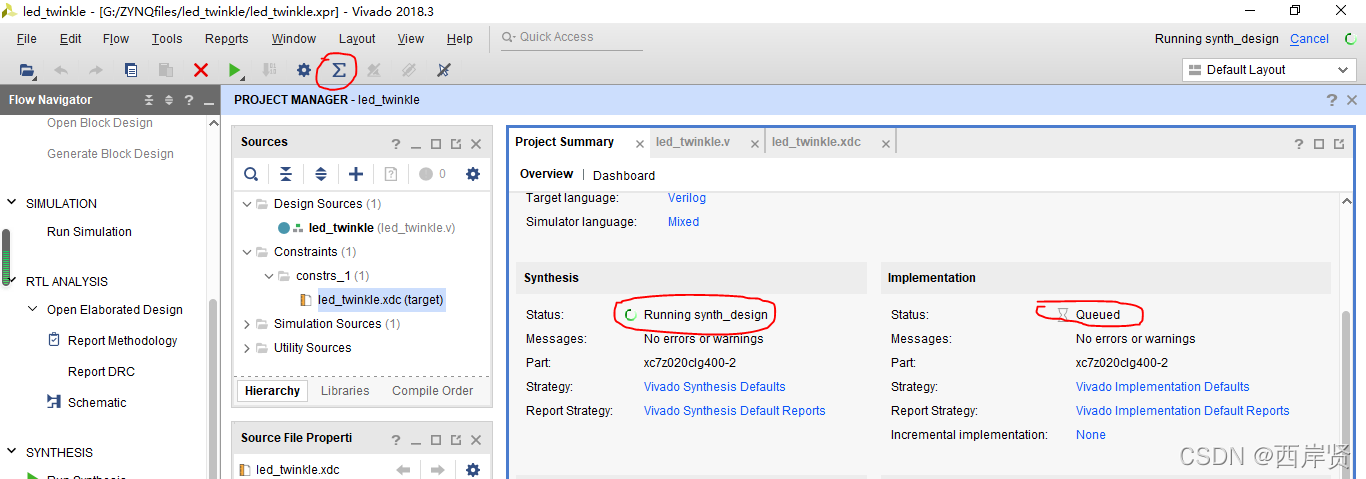
Task: Float the Project Summary window
Action: click(1339, 144)
